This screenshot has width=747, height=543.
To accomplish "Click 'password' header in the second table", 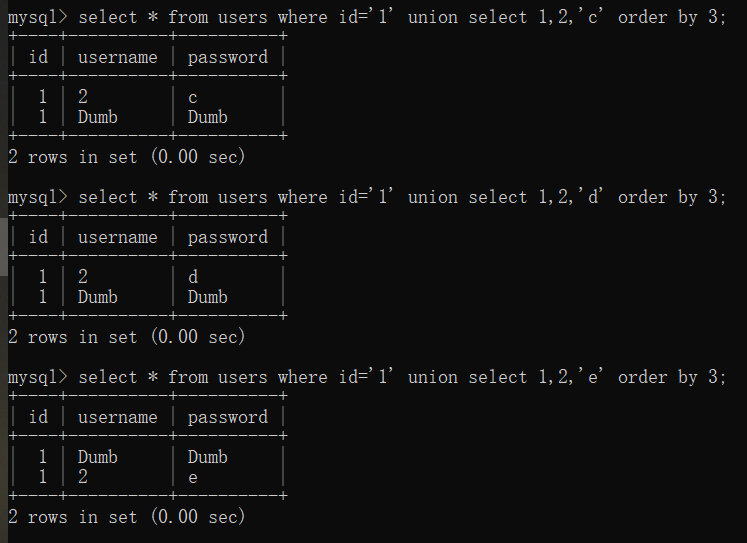I will coord(227,237).
